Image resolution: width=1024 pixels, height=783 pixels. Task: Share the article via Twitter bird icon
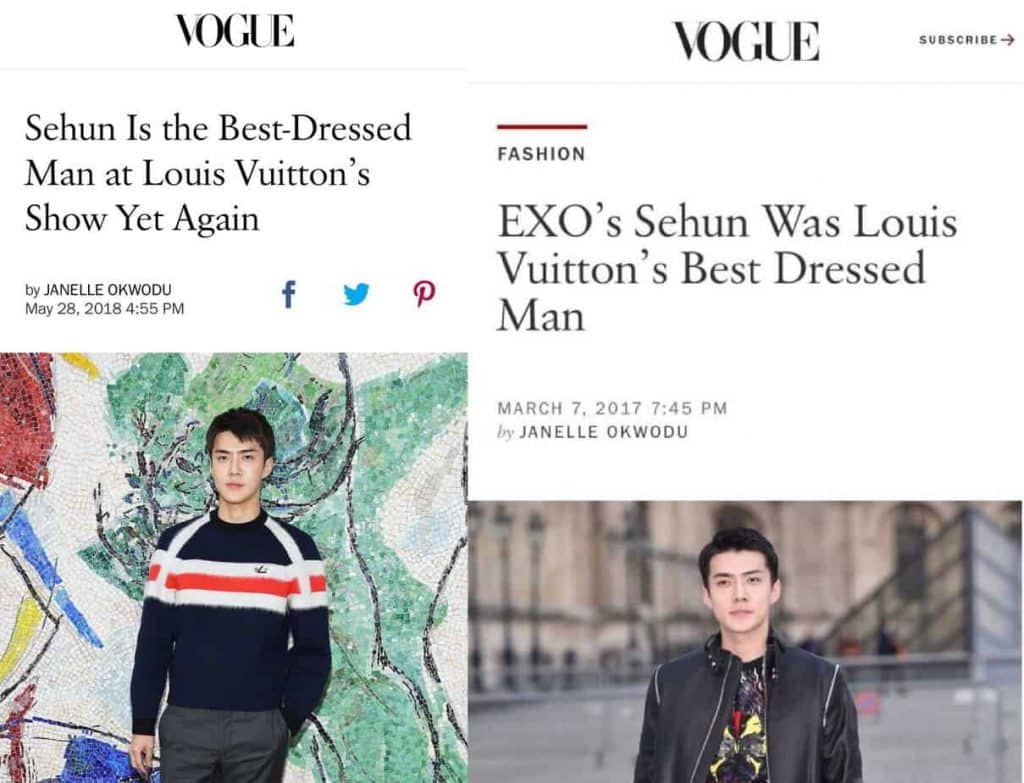point(357,295)
